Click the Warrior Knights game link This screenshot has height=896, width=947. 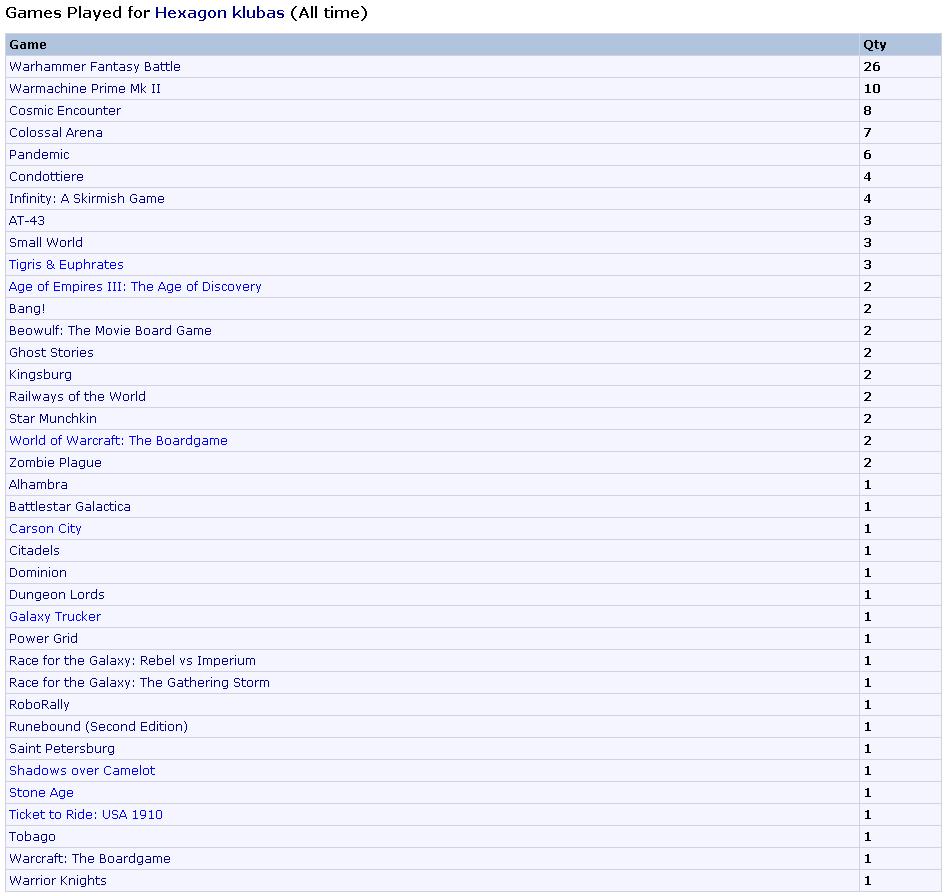tap(58, 881)
